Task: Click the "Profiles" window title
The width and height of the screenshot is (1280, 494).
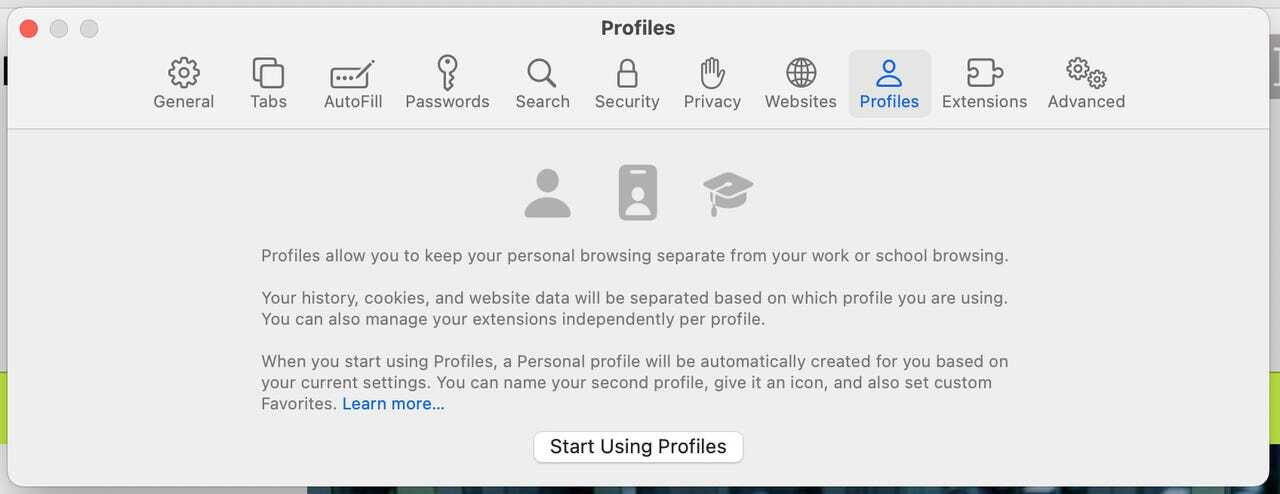Action: coord(638,28)
